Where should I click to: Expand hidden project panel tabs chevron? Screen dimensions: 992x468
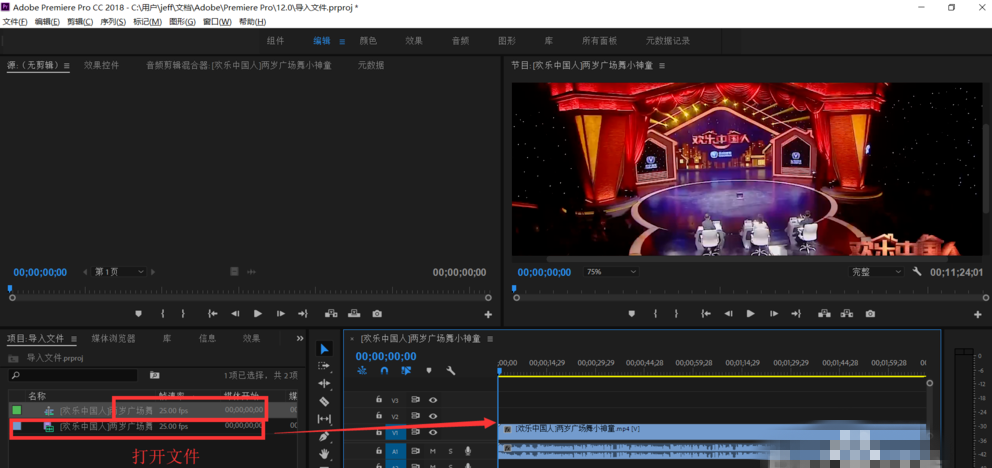point(300,338)
